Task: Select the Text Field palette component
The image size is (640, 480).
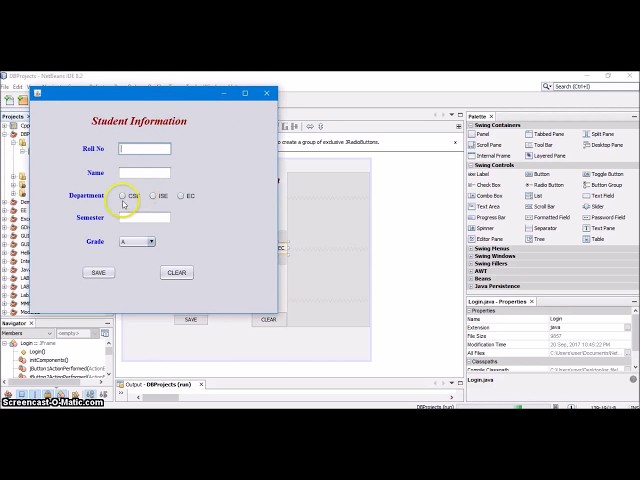Action: point(598,196)
